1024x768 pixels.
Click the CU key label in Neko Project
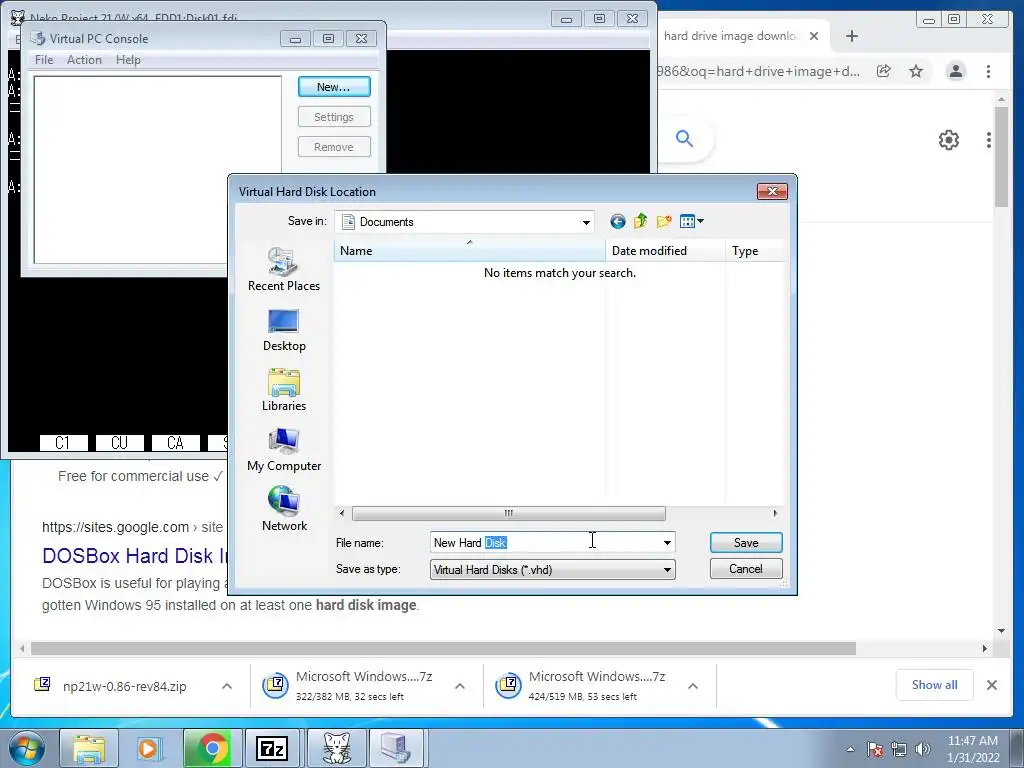click(120, 443)
